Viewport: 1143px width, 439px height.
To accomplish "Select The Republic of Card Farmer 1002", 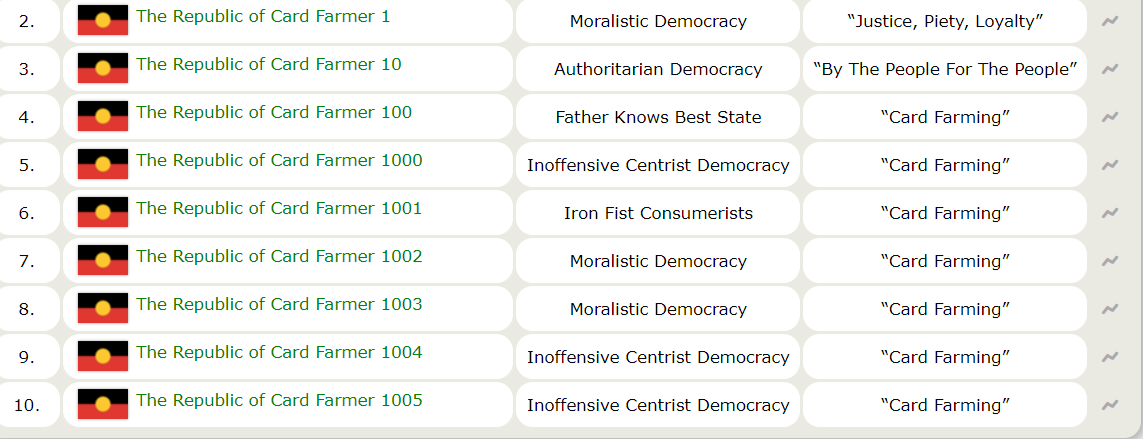I will 279,256.
